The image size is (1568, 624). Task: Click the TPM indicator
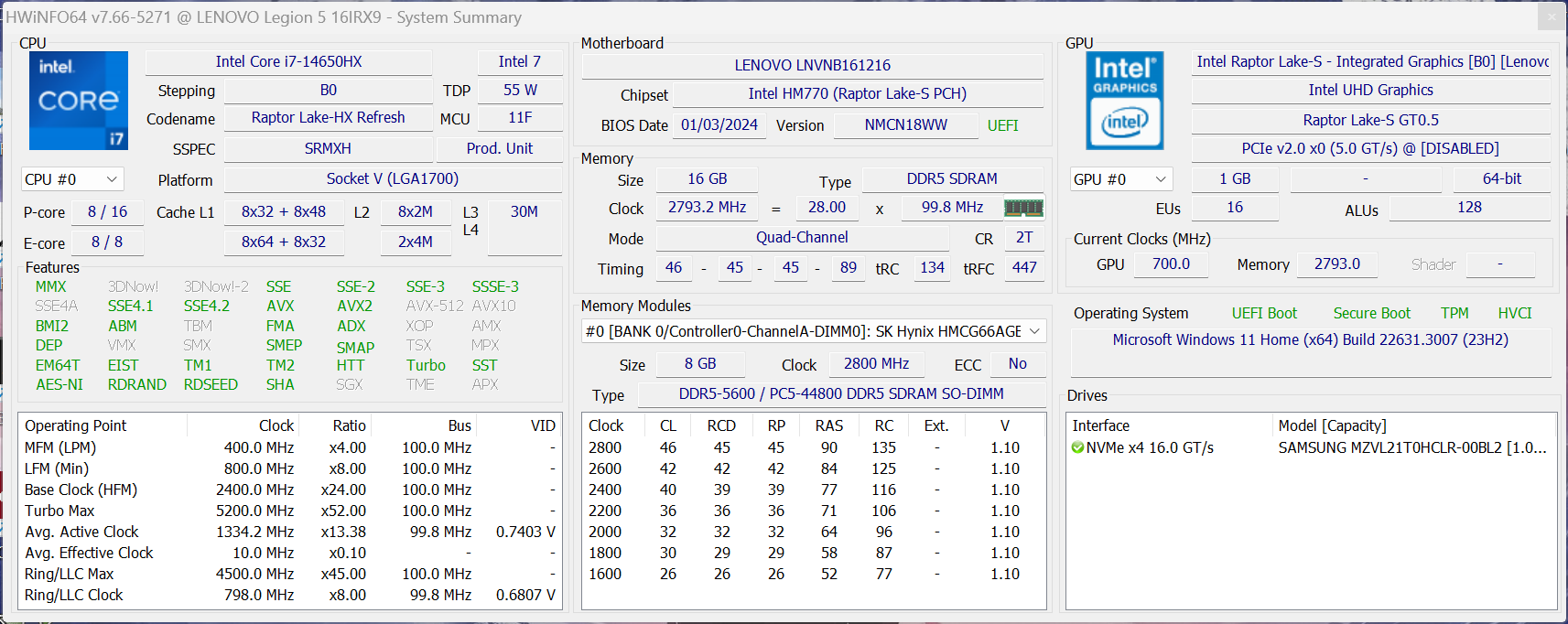point(1454,313)
